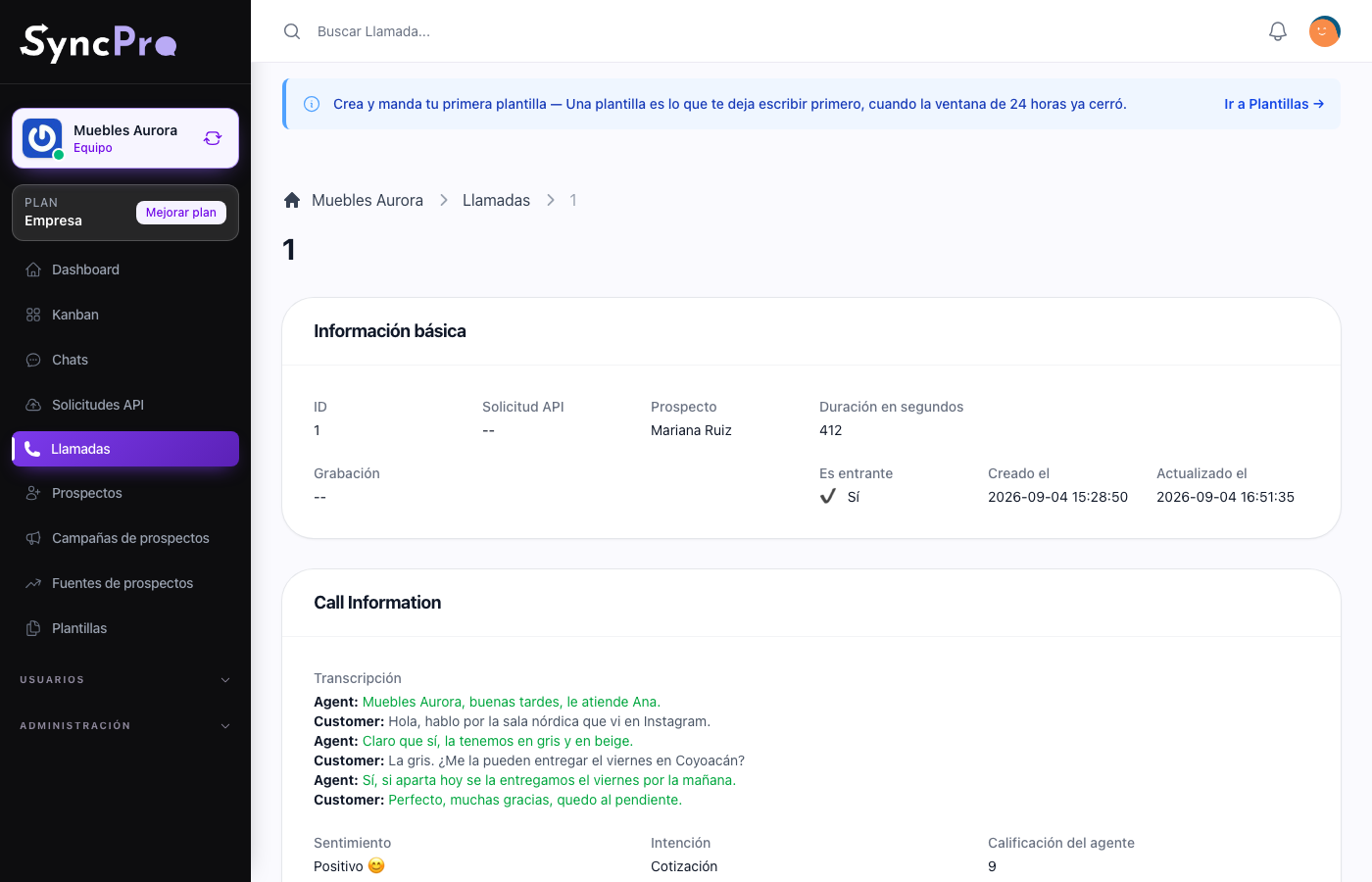Image resolution: width=1372 pixels, height=882 pixels.
Task: Click the Campañas megaphone icon
Action: point(33,538)
